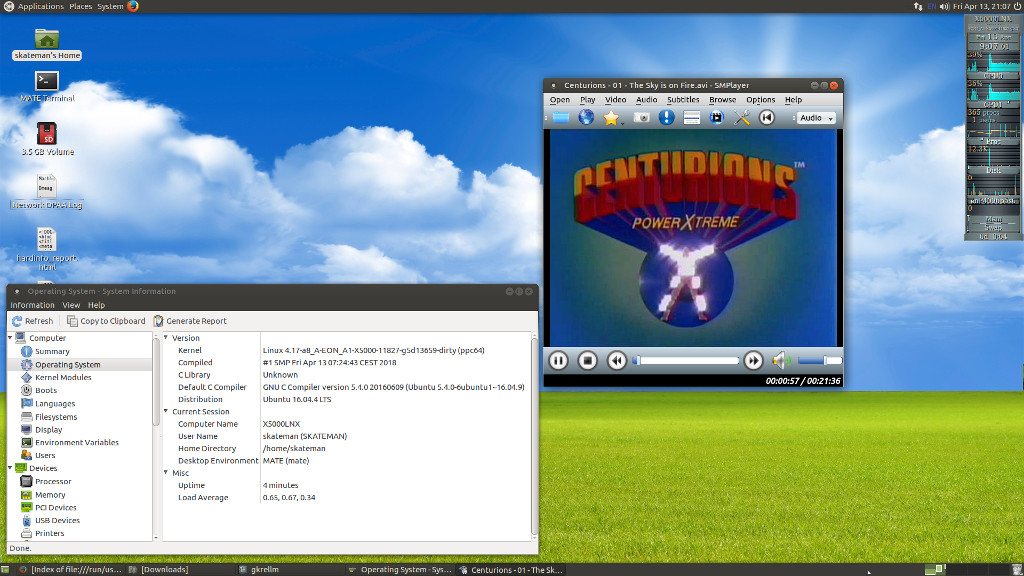Viewport: 1024px width, 576px height.
Task: Select Filesystems in the sidebar tree
Action: (56, 417)
